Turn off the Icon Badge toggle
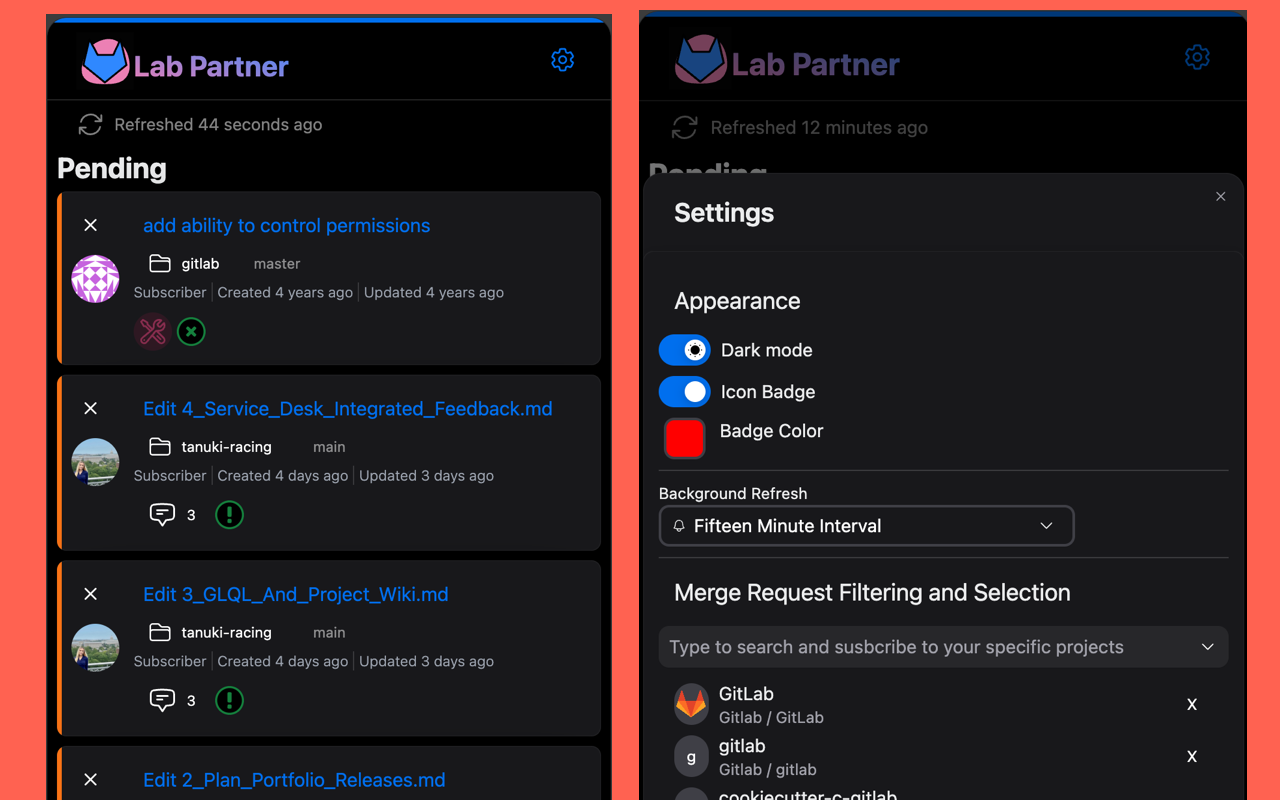The height and width of the screenshot is (800, 1280). (x=684, y=391)
